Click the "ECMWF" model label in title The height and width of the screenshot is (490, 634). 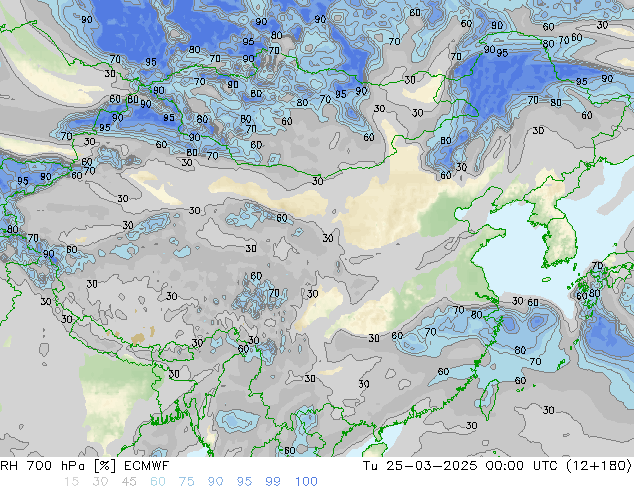click(146, 466)
